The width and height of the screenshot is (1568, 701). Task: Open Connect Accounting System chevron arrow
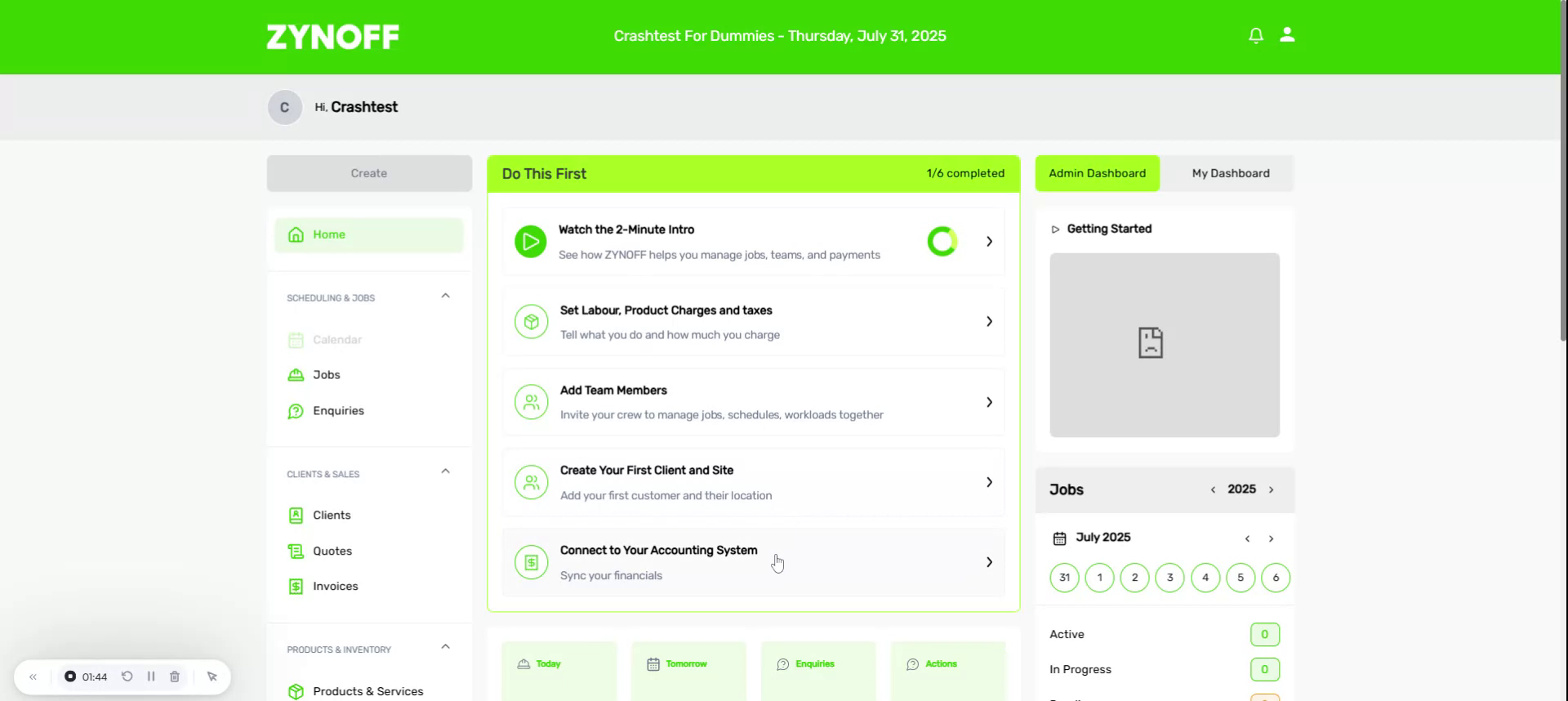[989, 562]
